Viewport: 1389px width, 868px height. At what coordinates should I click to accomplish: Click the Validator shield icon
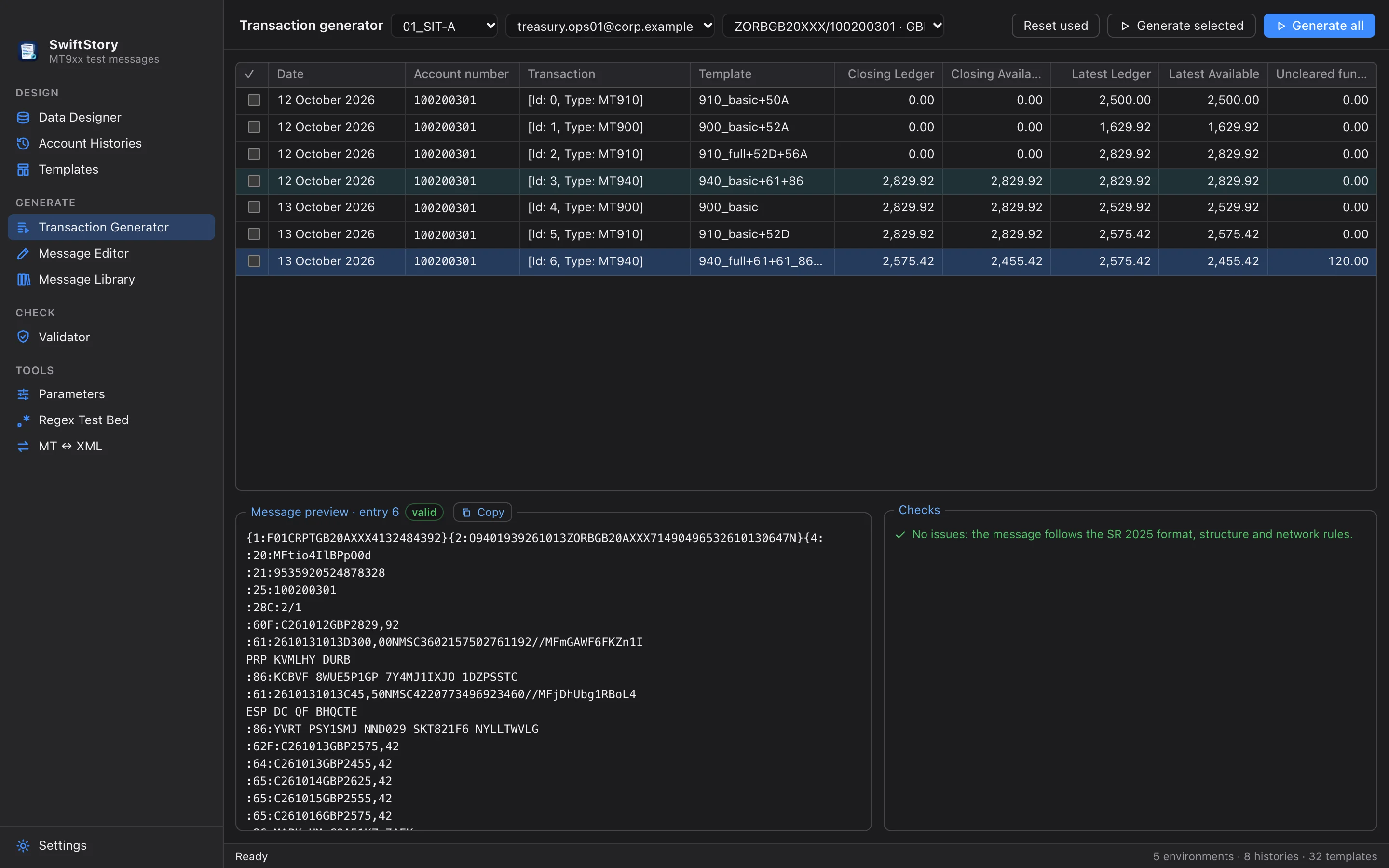tap(23, 337)
